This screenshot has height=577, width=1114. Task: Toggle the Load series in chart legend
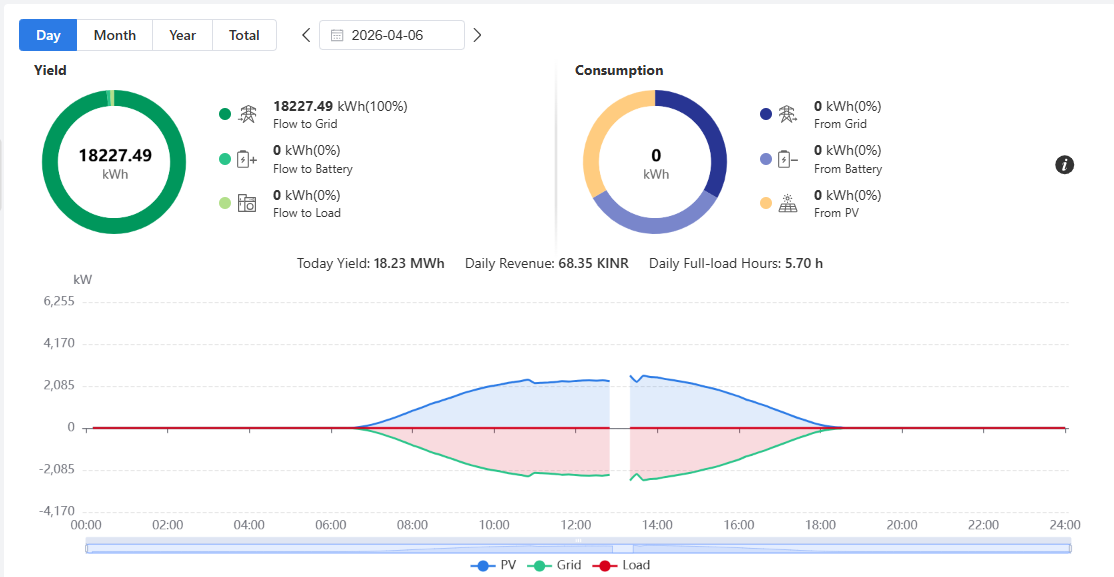pyautogui.click(x=620, y=566)
